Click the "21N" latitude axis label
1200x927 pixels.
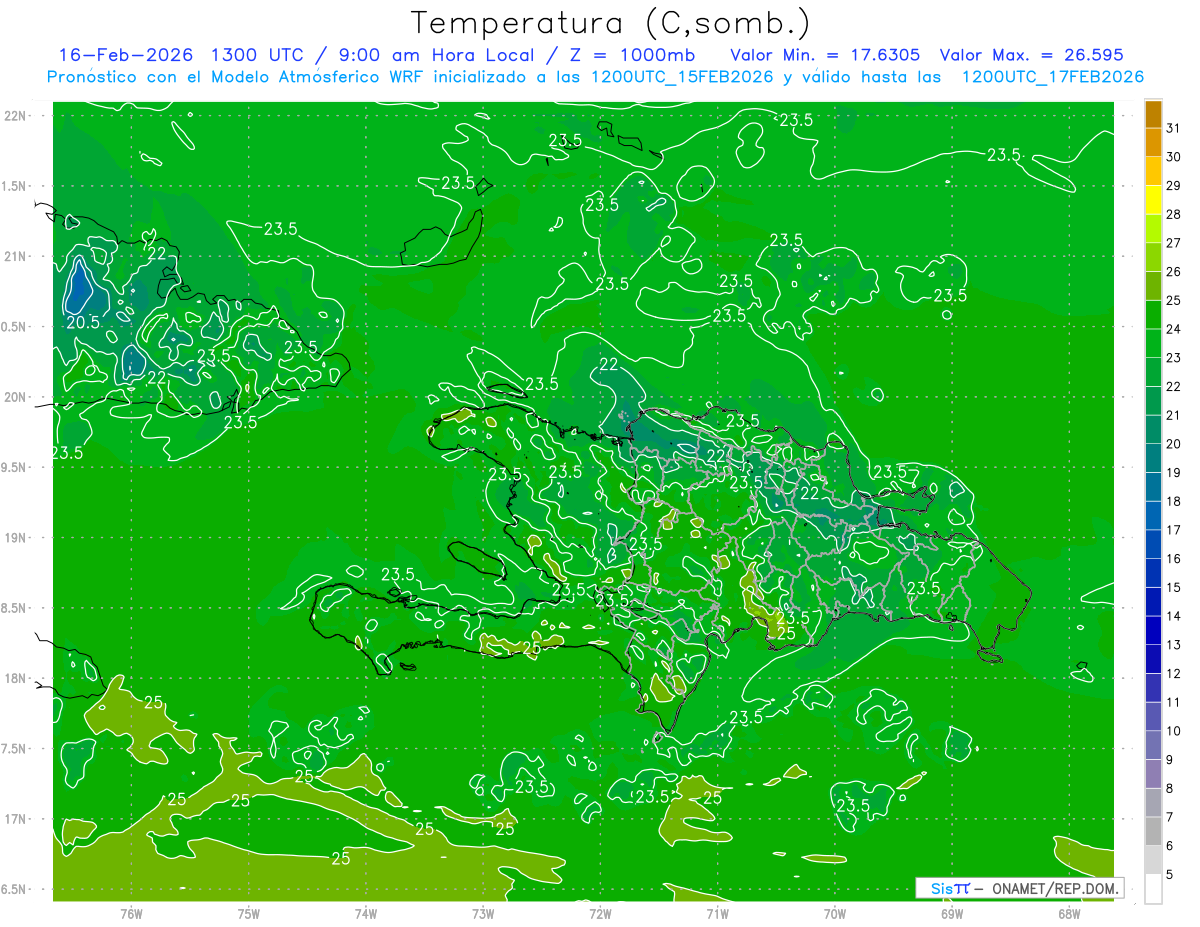coord(16,257)
